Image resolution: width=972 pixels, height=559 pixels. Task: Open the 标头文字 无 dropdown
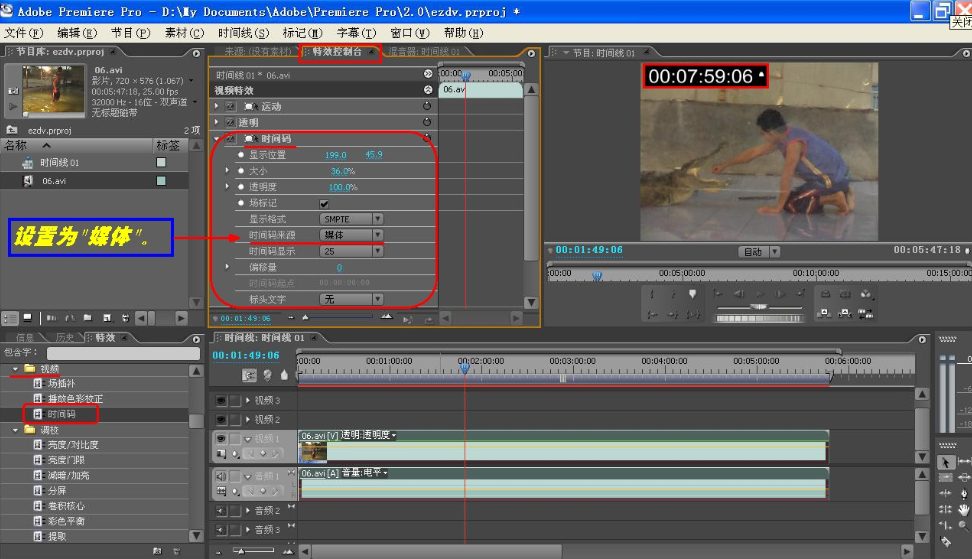[x=351, y=299]
